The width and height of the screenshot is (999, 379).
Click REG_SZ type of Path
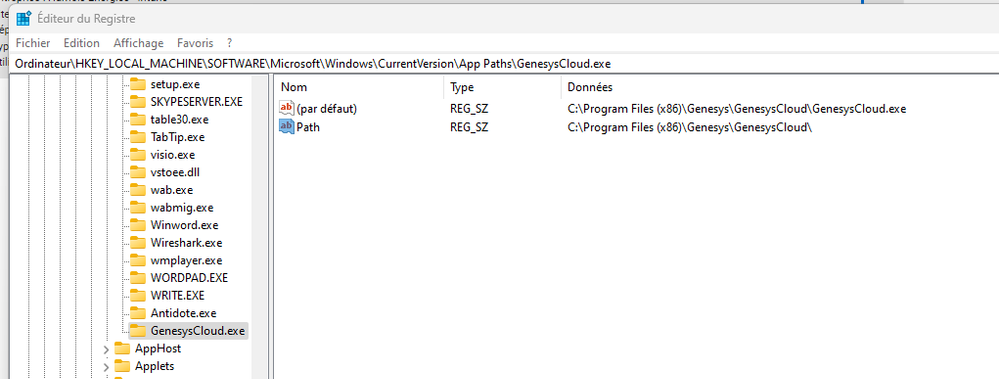[x=469, y=127]
